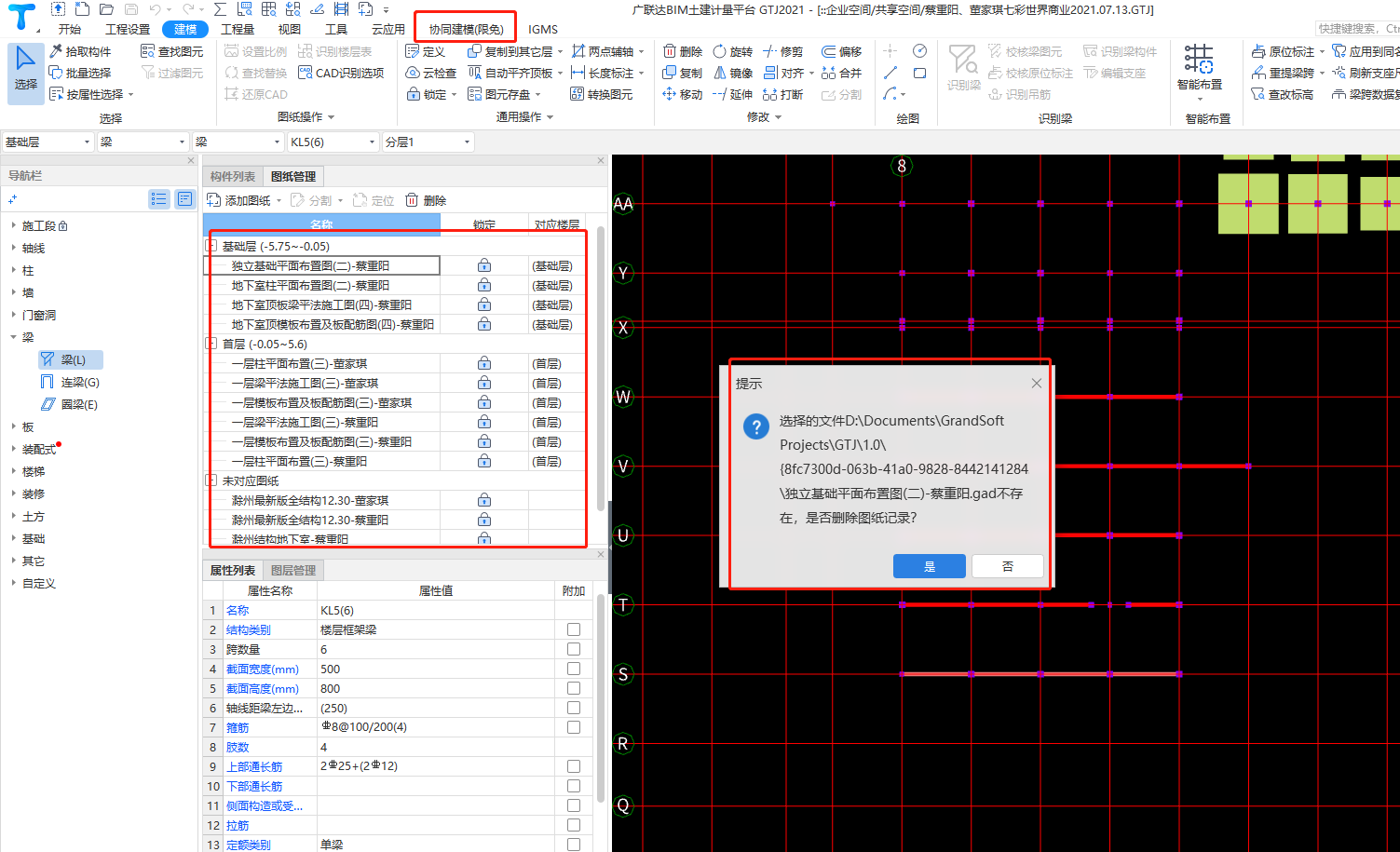Open 查找图元 find element tool
The width and height of the screenshot is (1400, 852).
click(x=171, y=51)
